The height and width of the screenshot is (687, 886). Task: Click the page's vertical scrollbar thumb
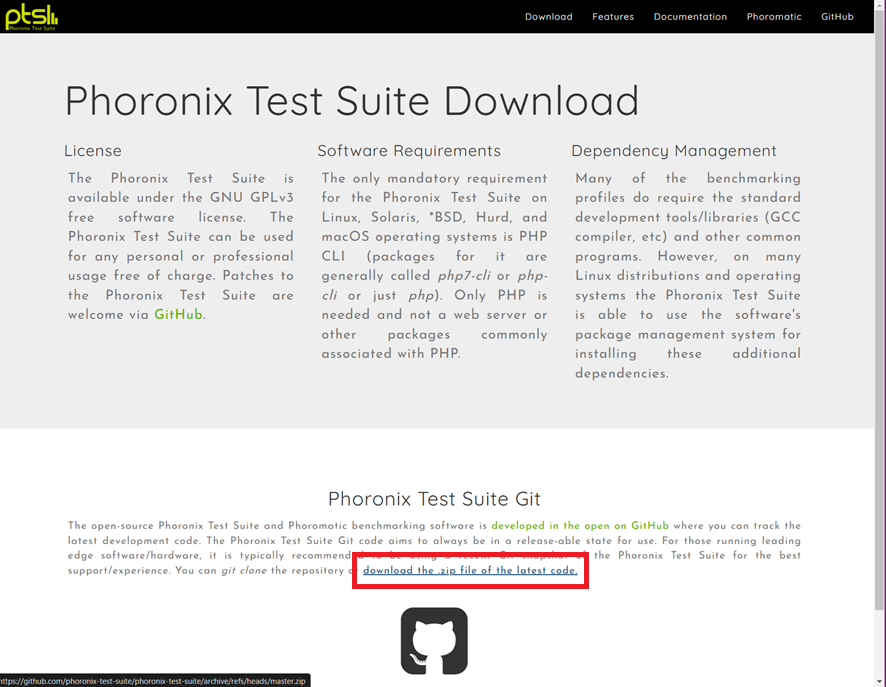pyautogui.click(x=880, y=308)
